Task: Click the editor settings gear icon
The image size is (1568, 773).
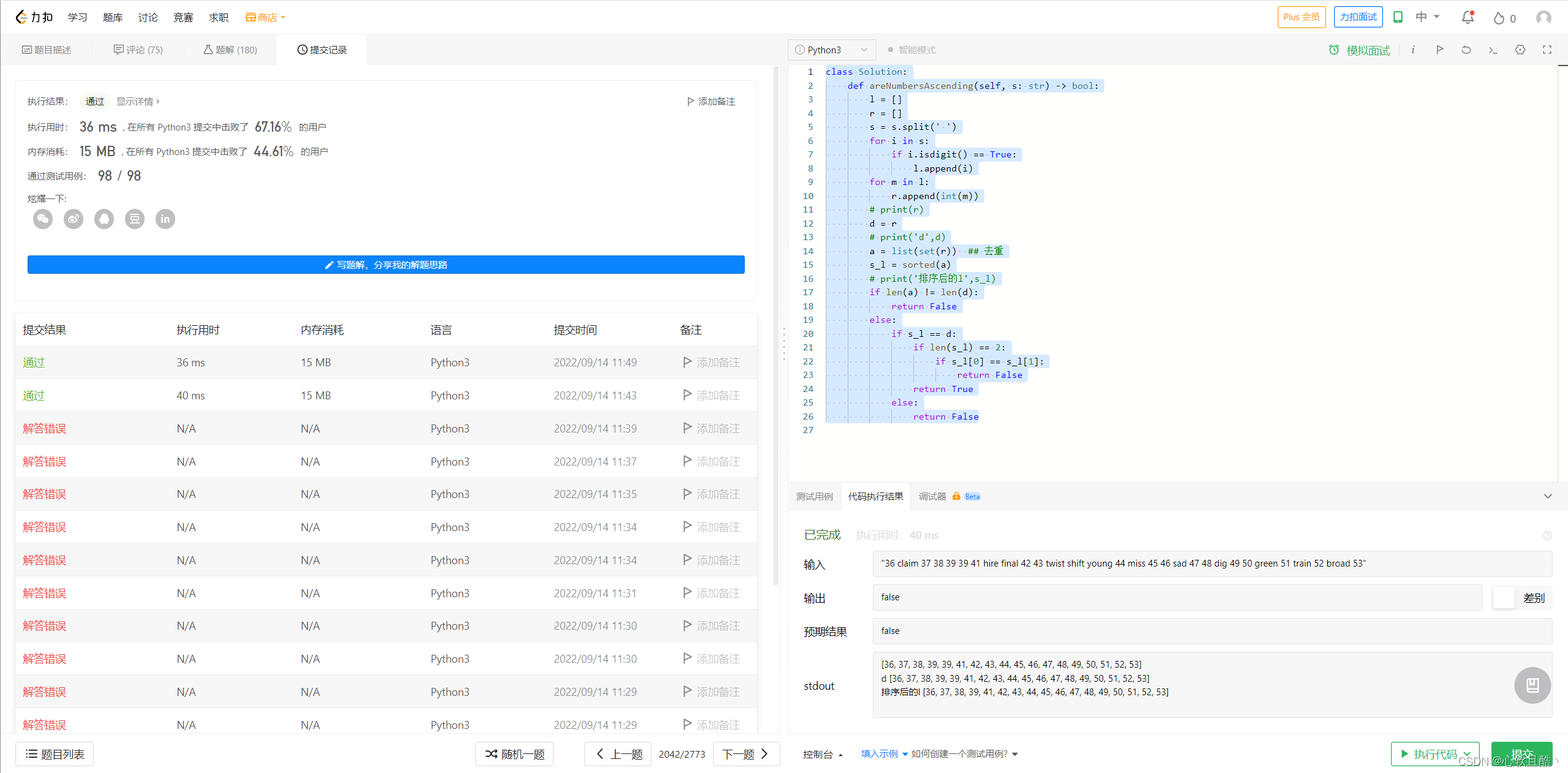Action: click(1520, 50)
